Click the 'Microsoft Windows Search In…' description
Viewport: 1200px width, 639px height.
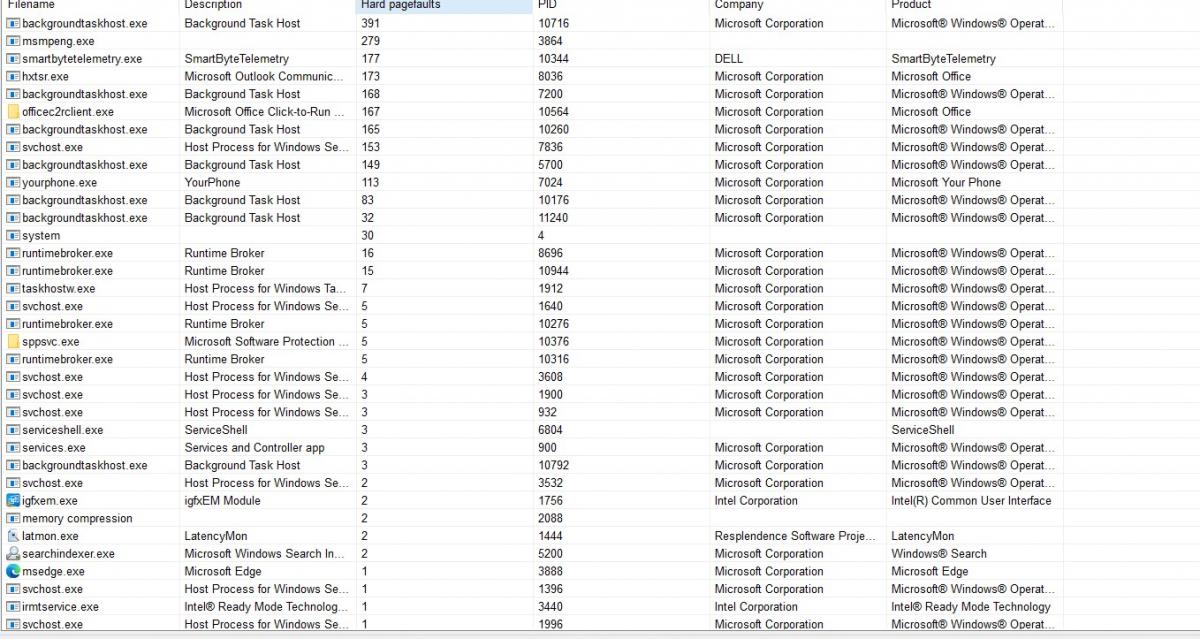click(x=265, y=554)
